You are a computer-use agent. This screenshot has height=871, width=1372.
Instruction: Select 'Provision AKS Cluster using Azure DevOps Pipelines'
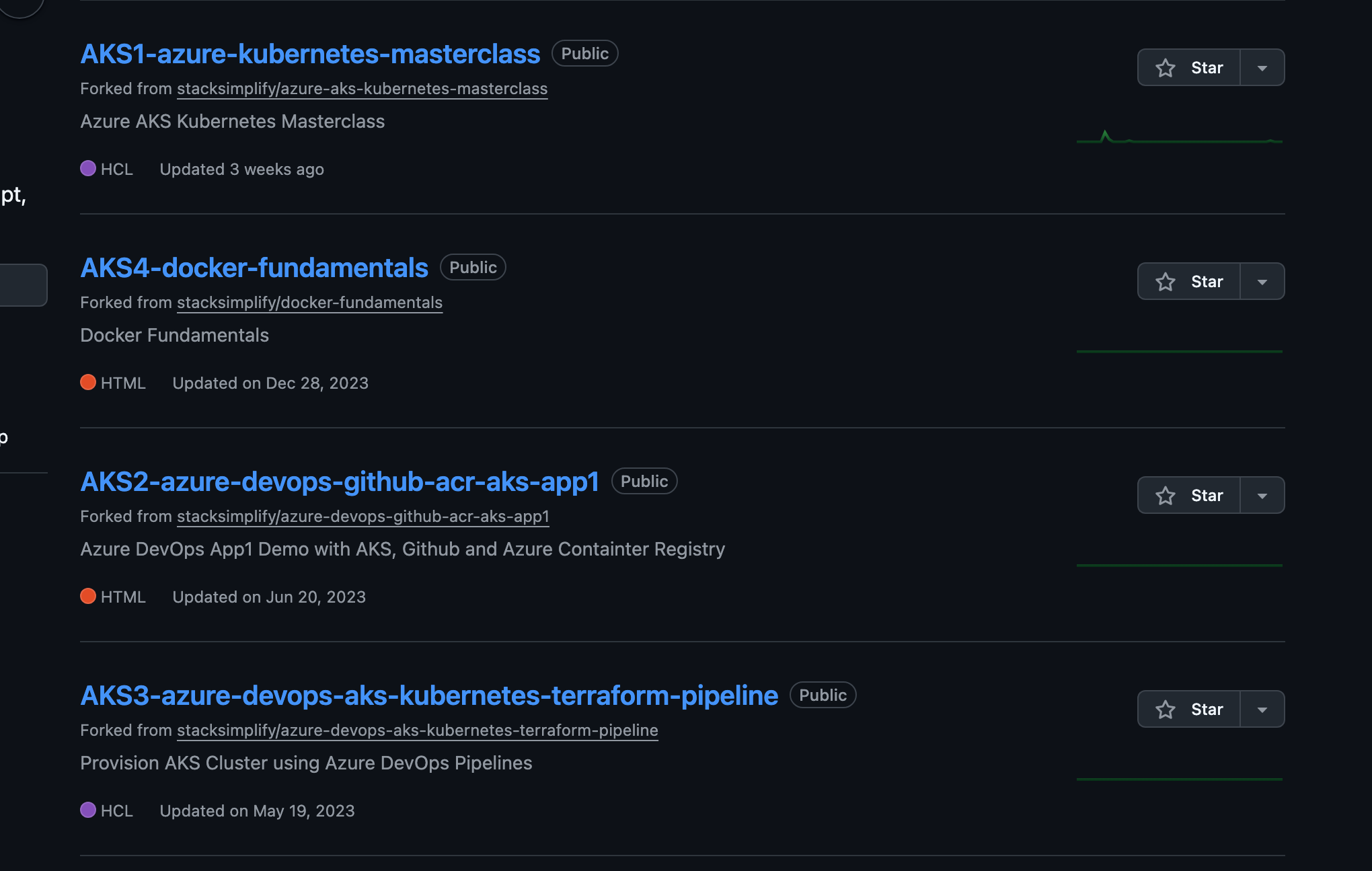coord(307,763)
